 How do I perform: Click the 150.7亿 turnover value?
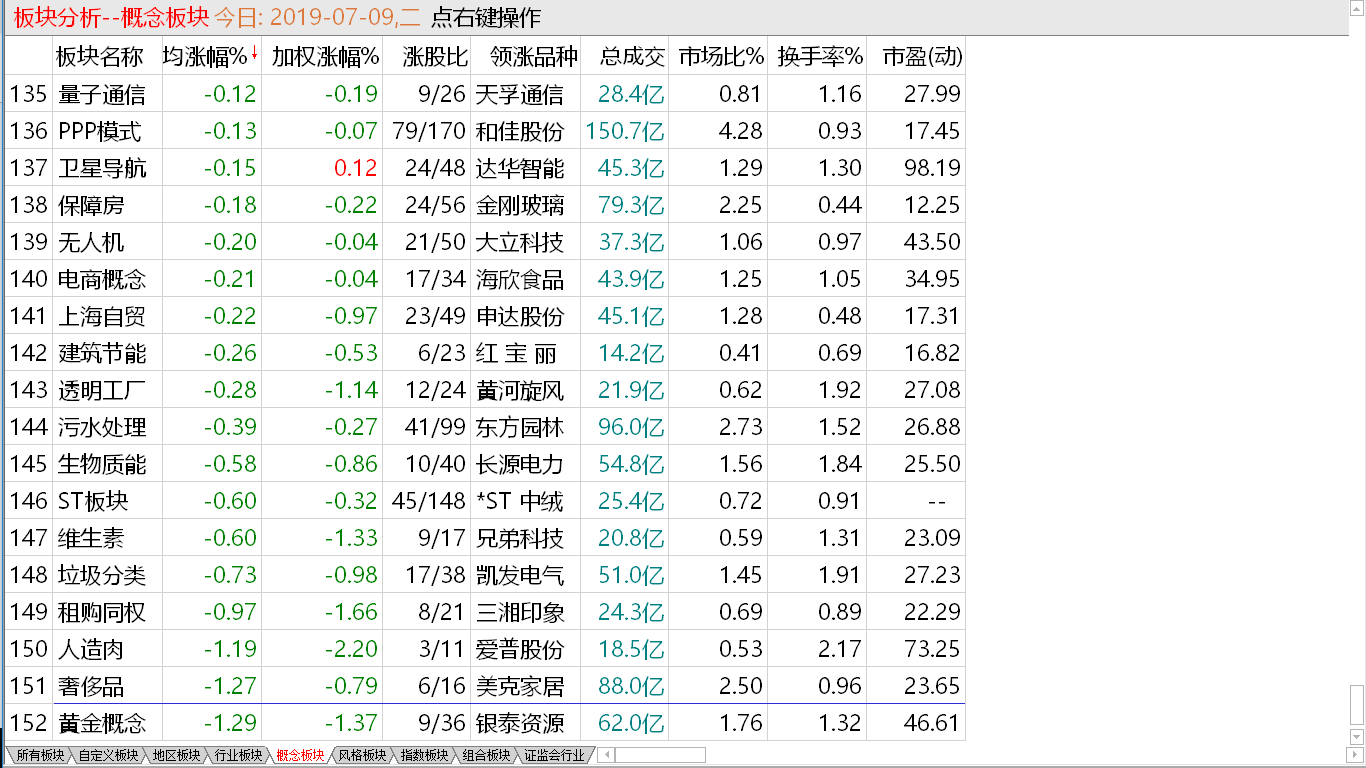(x=625, y=131)
